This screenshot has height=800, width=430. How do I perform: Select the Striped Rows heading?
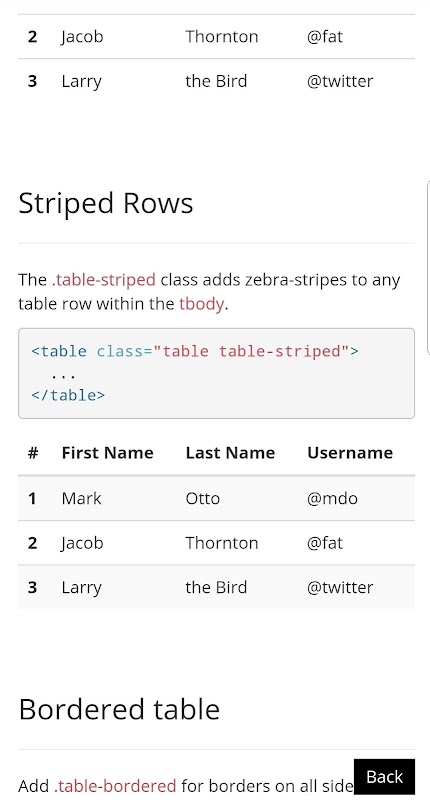pyautogui.click(x=106, y=203)
